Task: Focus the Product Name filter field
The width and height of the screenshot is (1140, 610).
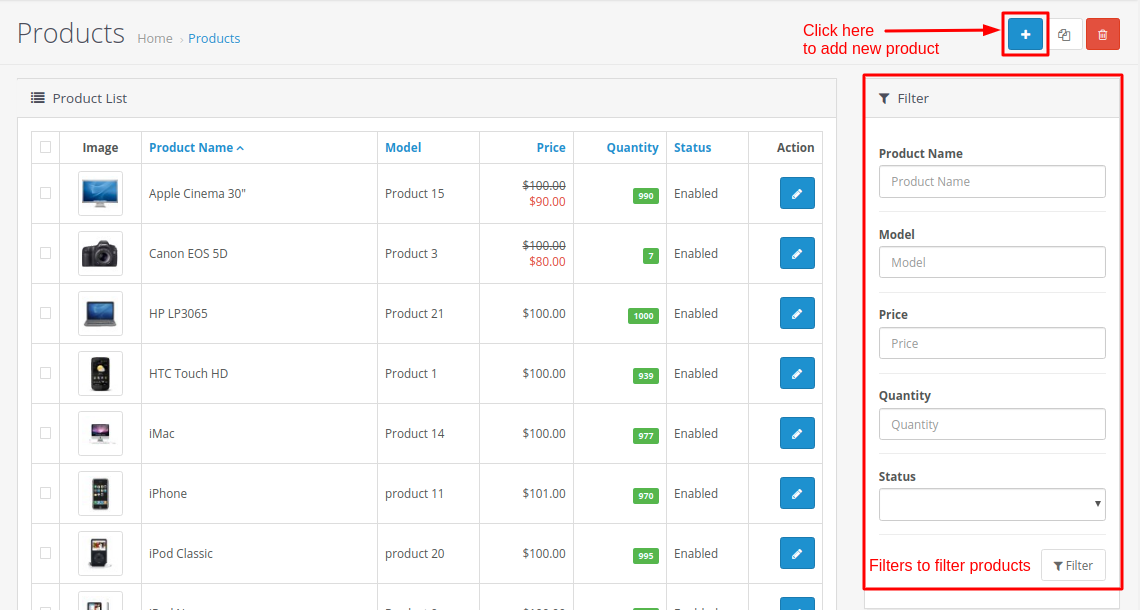Action: pos(992,182)
